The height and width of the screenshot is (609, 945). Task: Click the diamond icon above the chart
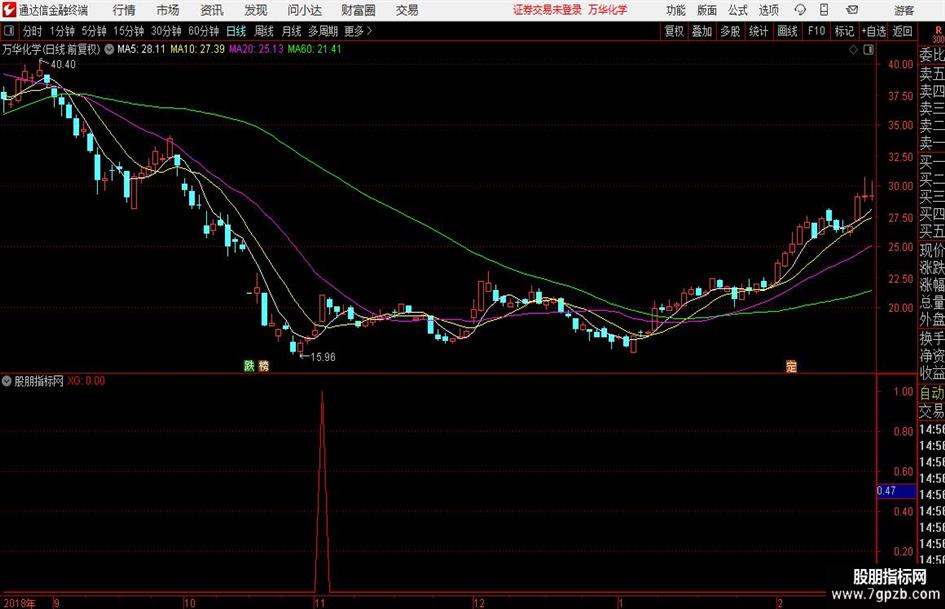click(x=853, y=50)
